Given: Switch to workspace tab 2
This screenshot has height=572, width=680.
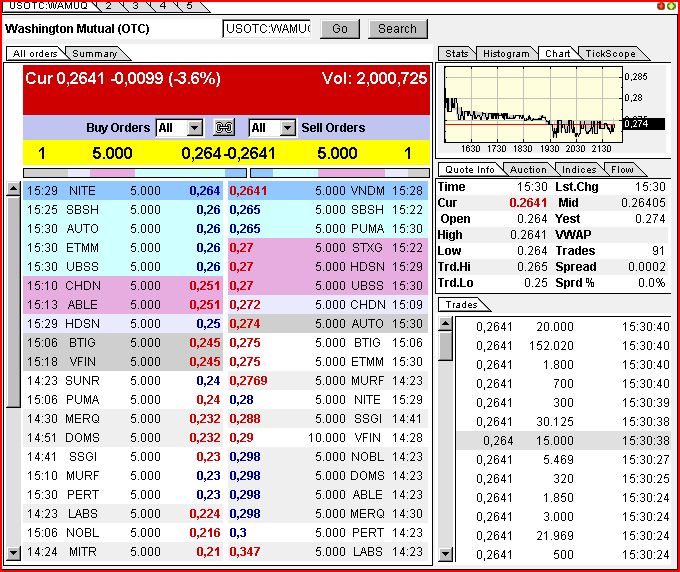Looking at the screenshot, I should click(108, 6).
